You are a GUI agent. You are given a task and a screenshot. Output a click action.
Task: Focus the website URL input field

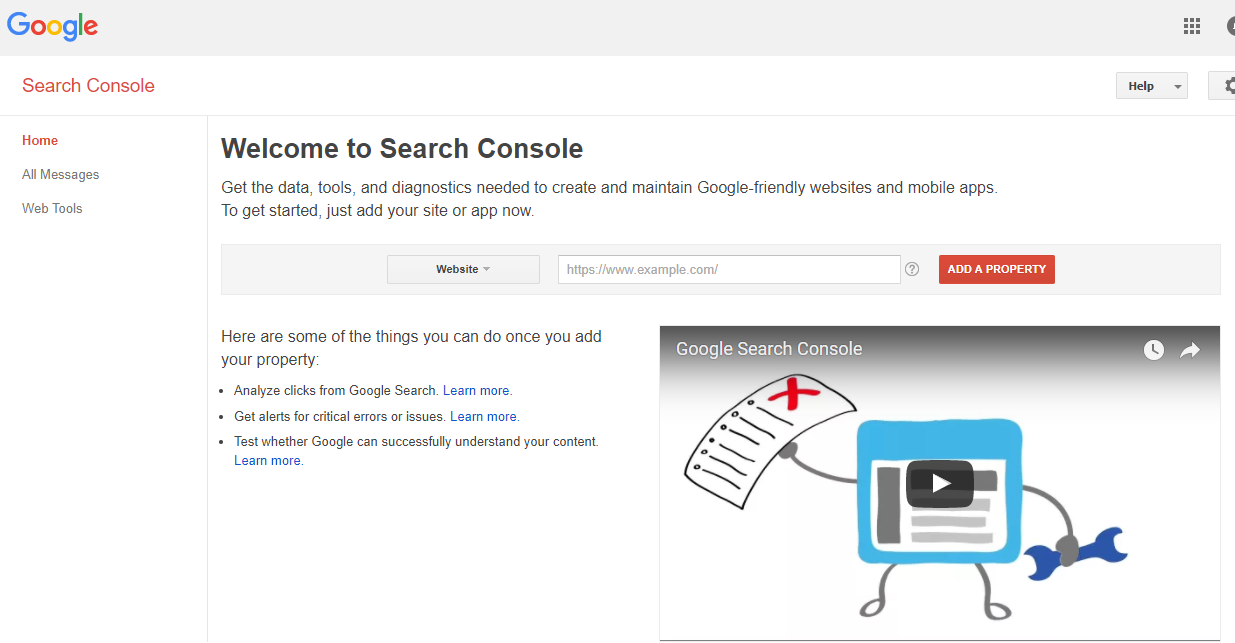tap(729, 270)
